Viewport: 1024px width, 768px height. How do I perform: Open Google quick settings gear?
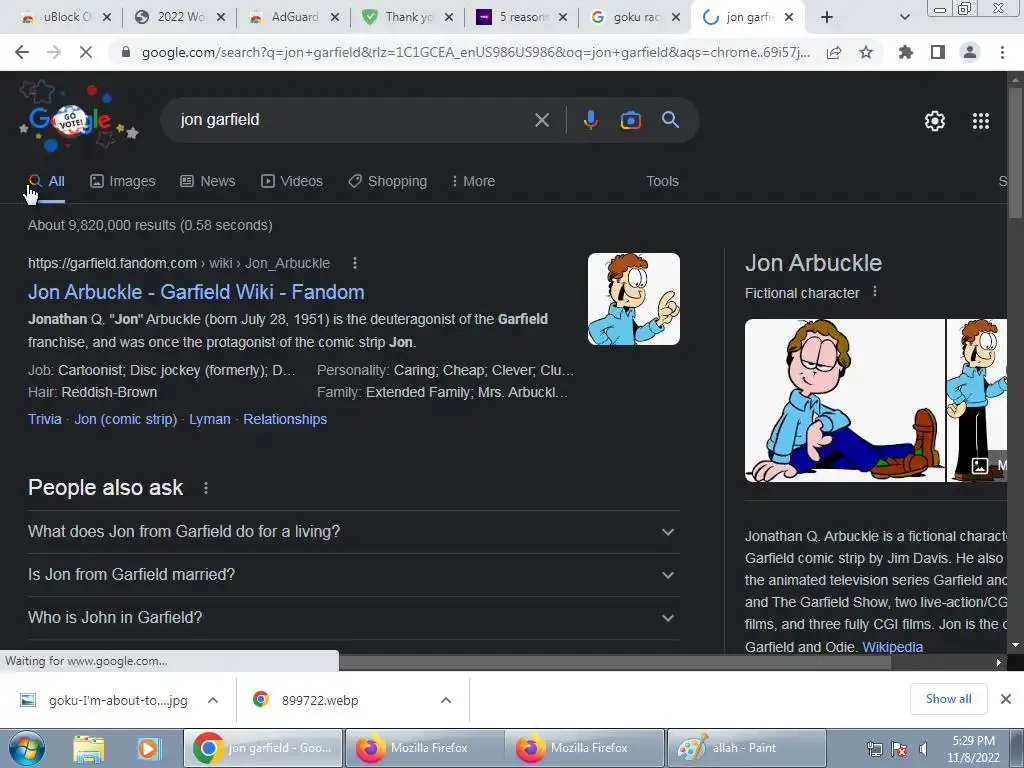coord(935,121)
